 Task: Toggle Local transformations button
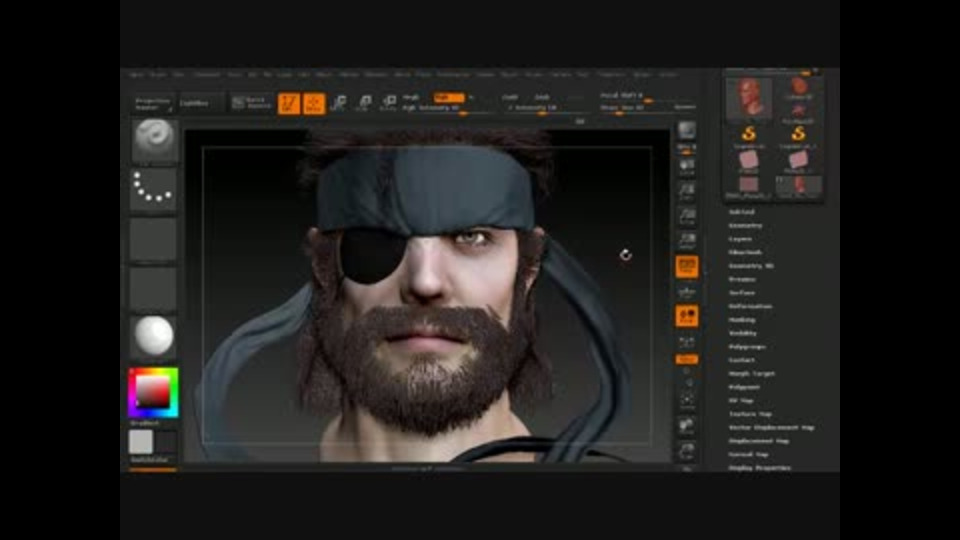pos(687,316)
